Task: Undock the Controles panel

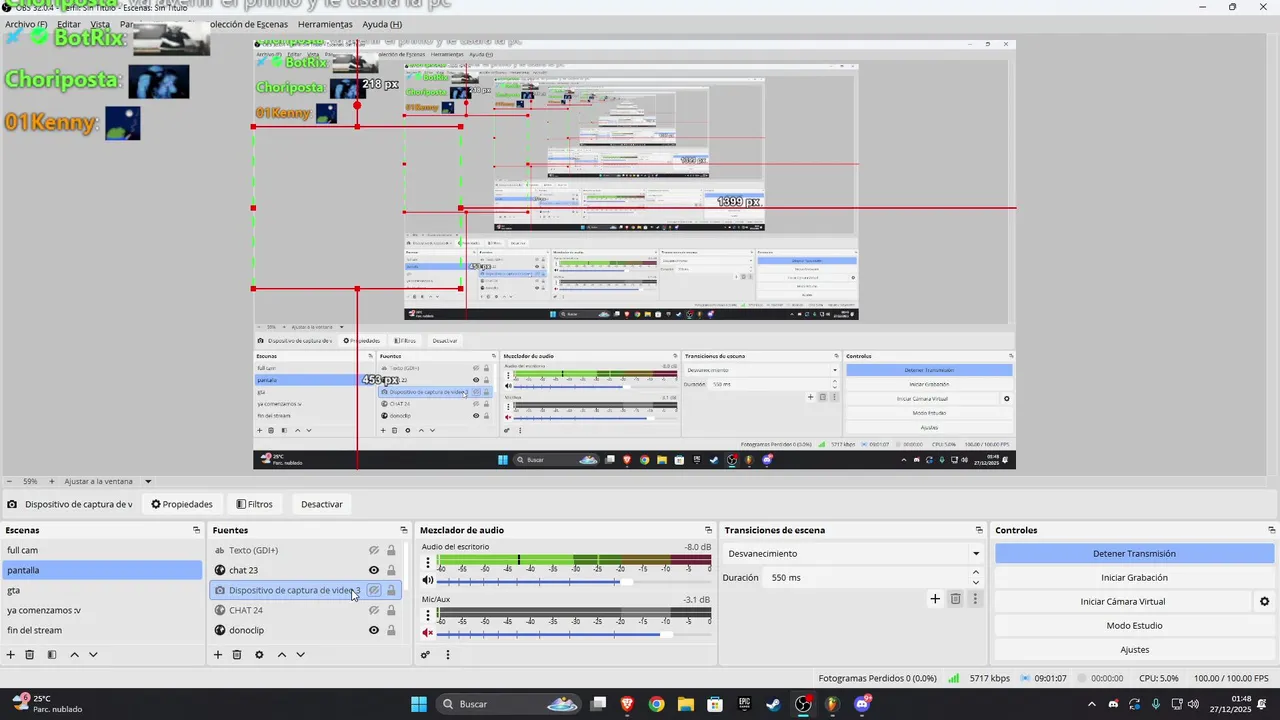Action: 1272,530
